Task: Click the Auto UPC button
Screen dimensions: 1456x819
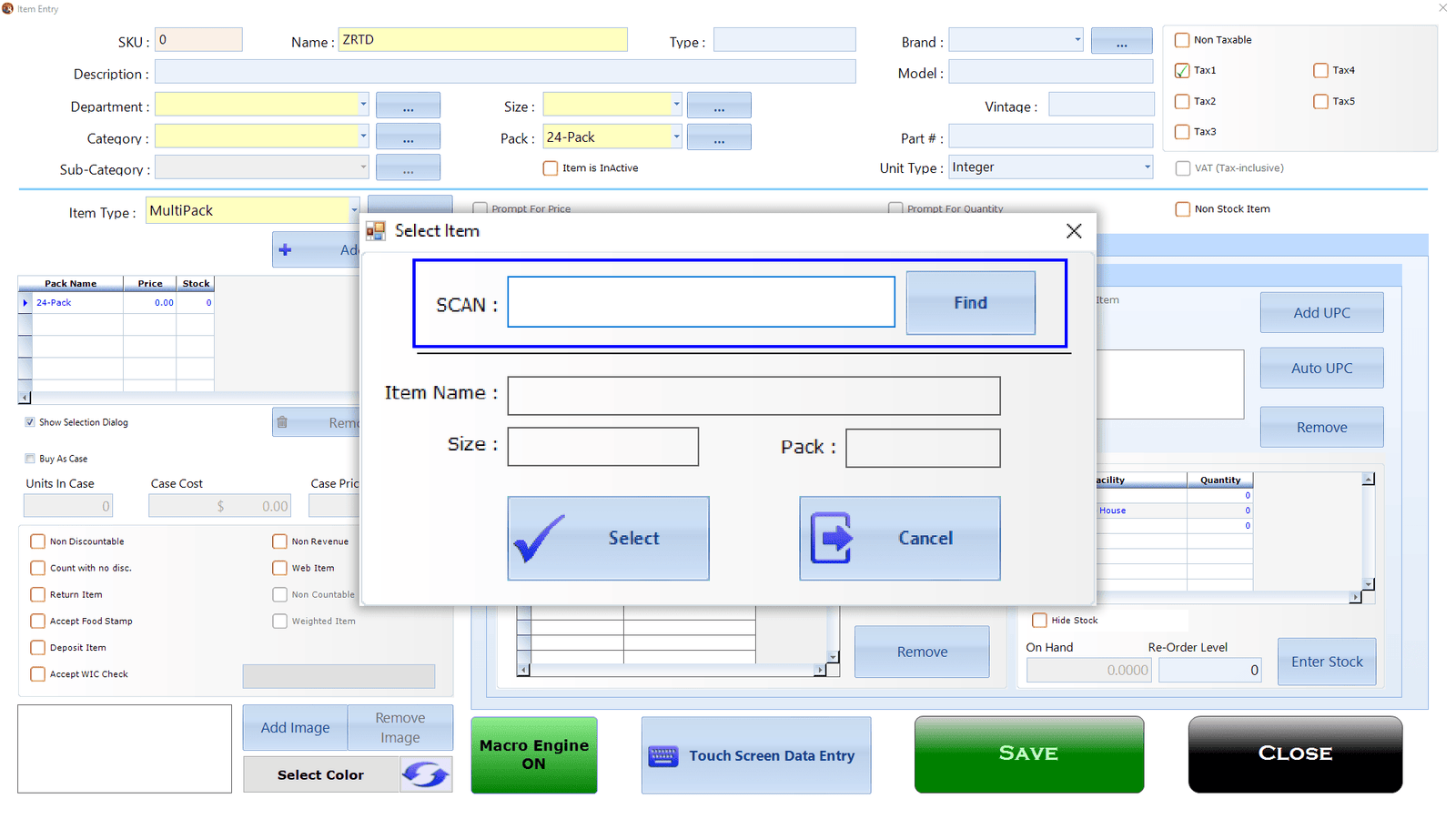Action: pos(1321,369)
